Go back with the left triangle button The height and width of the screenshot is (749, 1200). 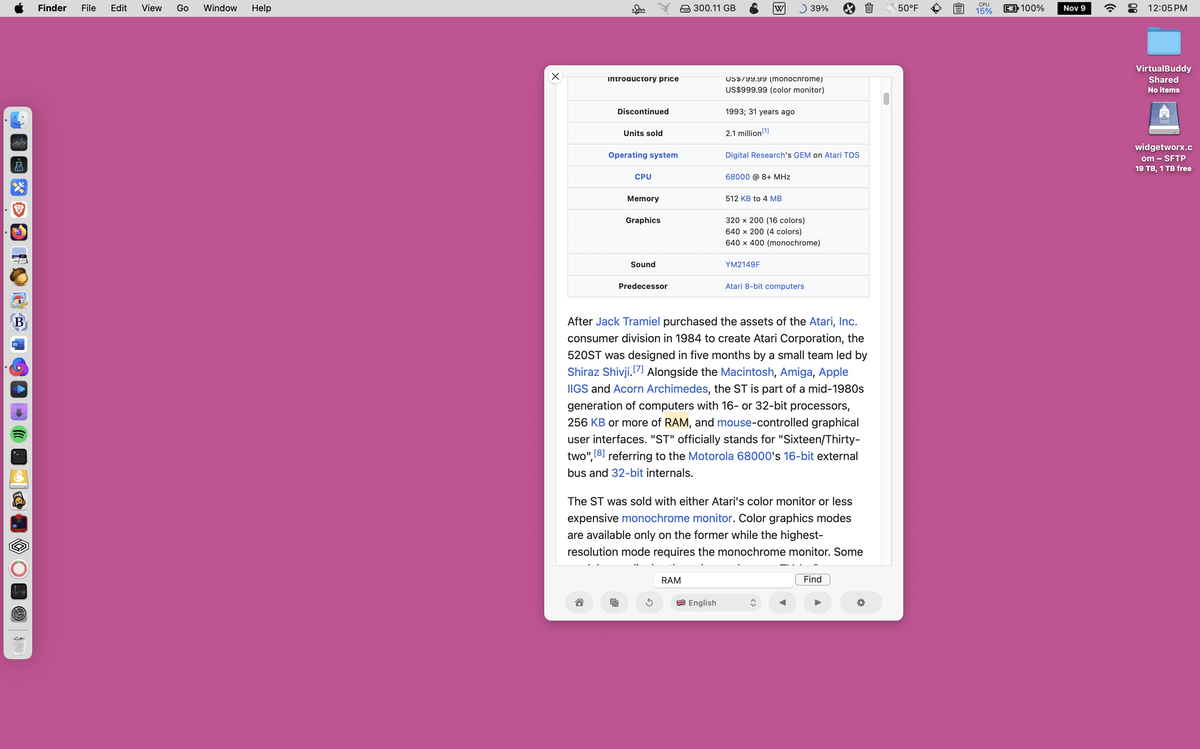click(782, 603)
